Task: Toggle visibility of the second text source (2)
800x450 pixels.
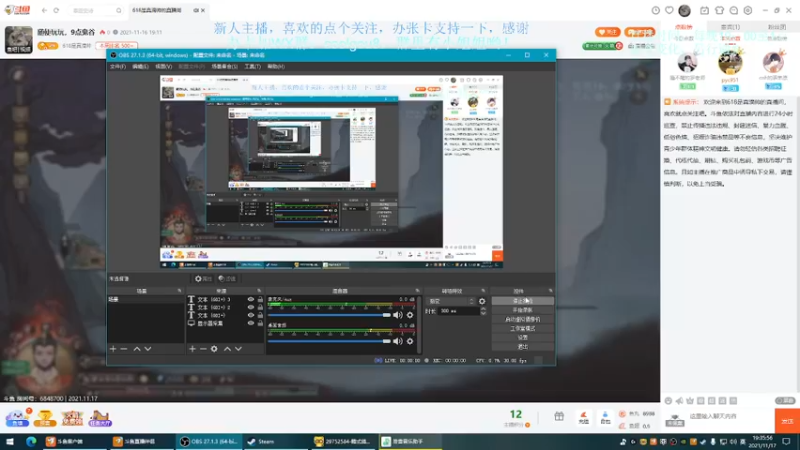Action: (x=251, y=307)
